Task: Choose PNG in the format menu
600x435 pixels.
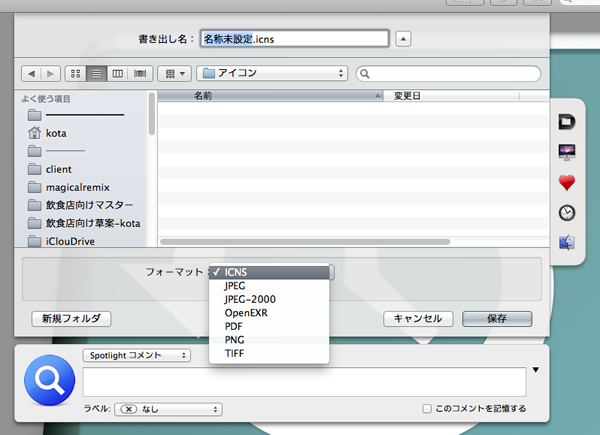Action: 269,340
